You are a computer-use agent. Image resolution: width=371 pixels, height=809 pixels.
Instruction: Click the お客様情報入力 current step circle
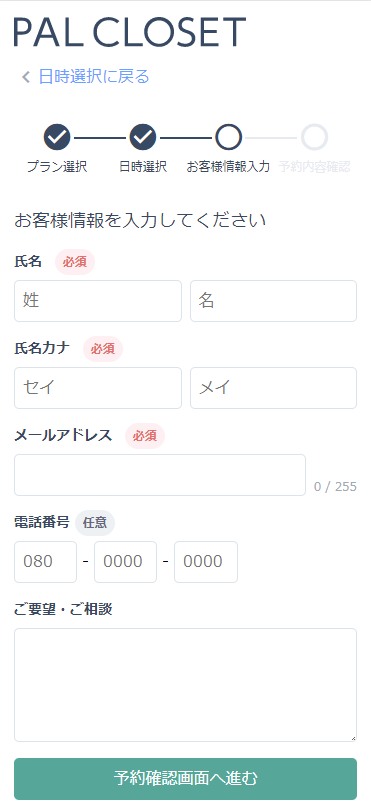229,137
